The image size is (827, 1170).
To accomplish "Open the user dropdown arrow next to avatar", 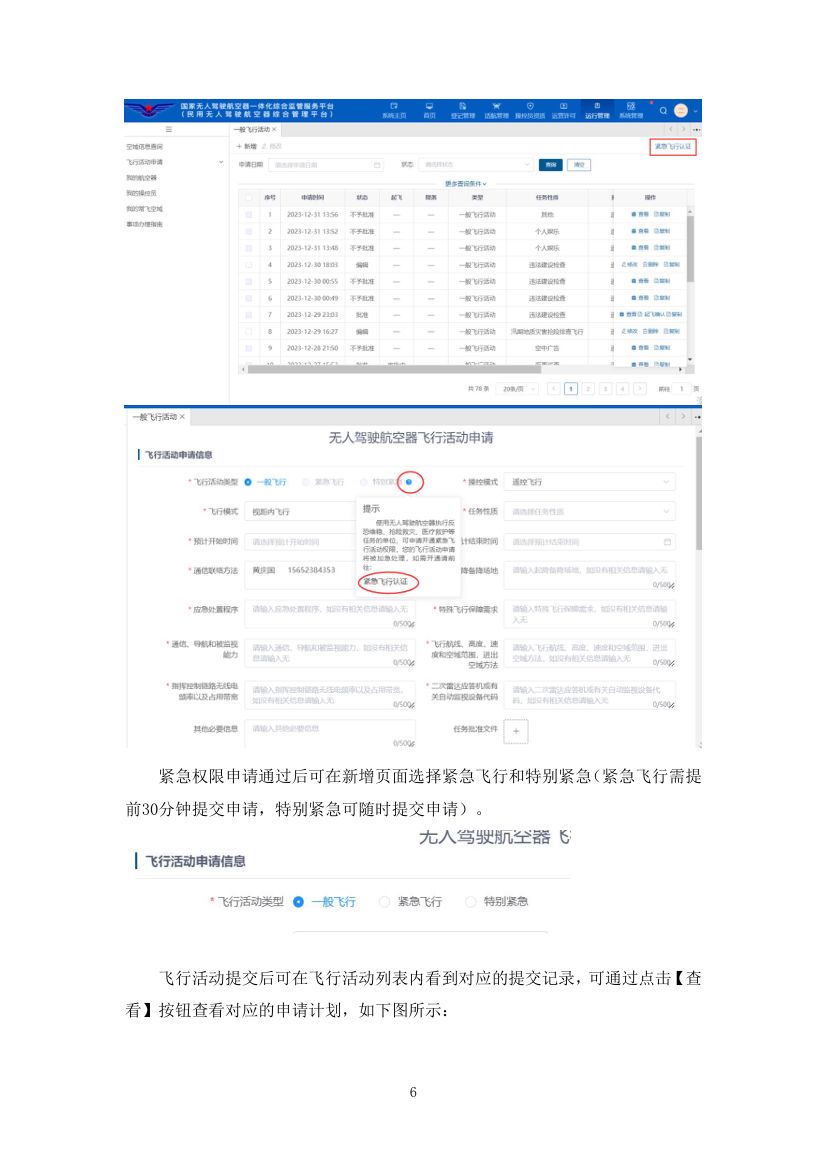I will (x=695, y=111).
